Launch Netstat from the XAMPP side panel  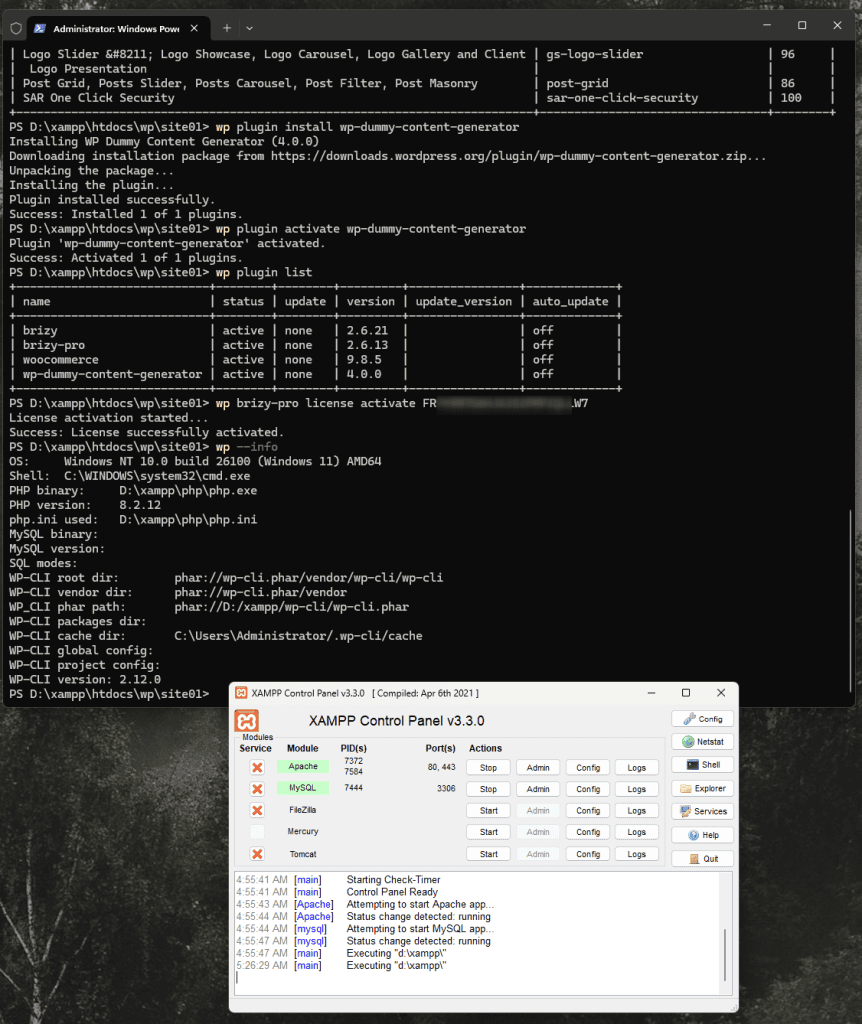click(703, 742)
